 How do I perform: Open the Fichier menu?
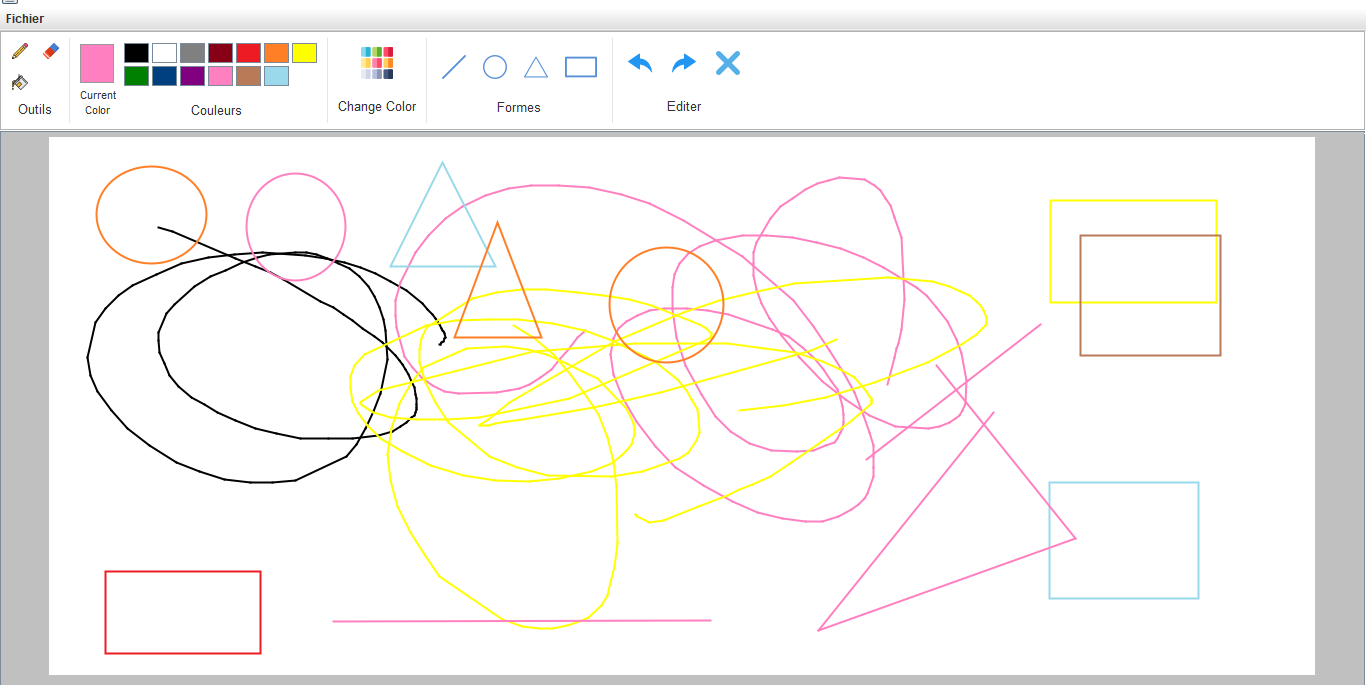click(24, 18)
